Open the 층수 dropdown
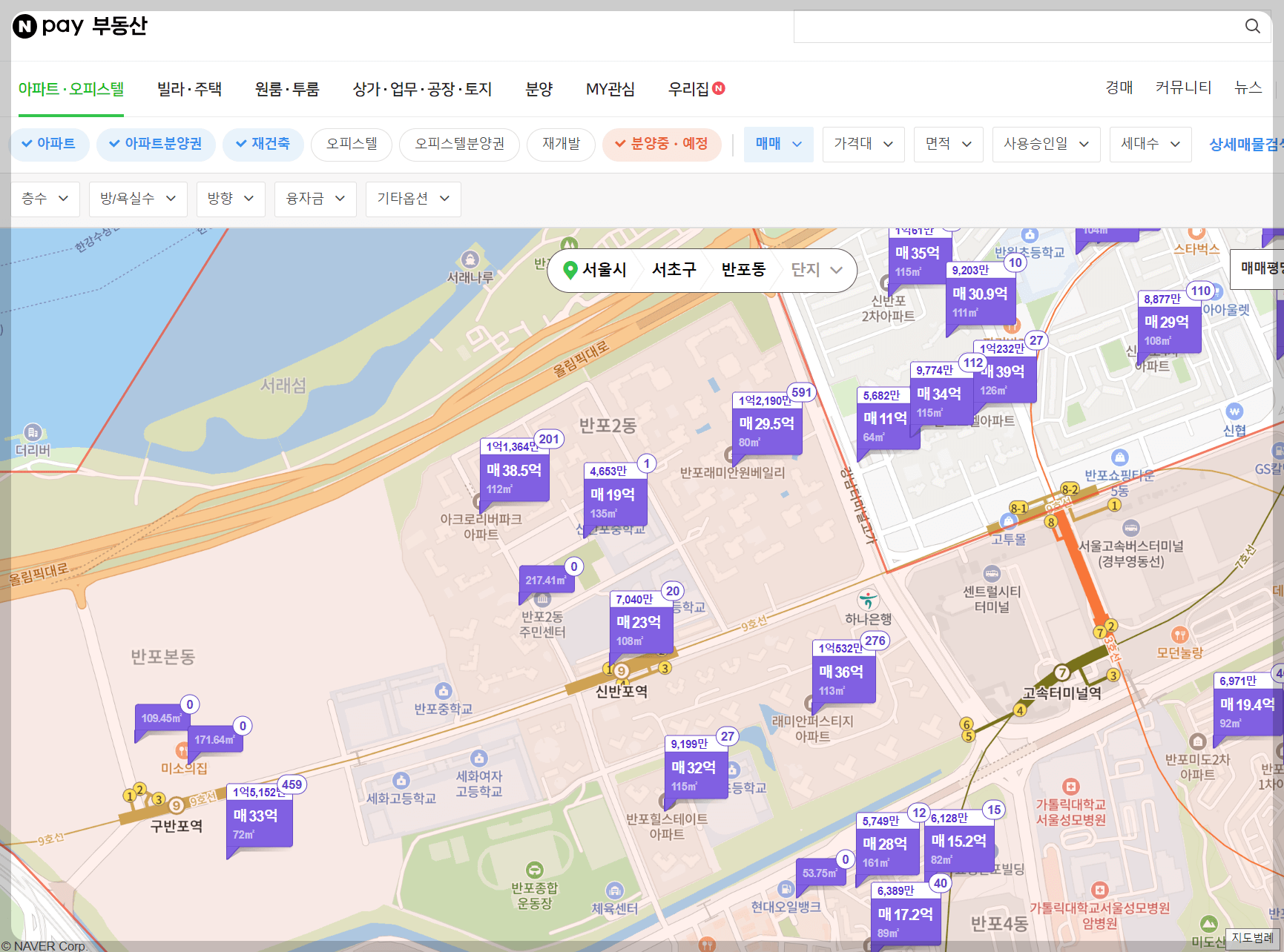Viewport: 1284px width, 952px height. (x=45, y=199)
